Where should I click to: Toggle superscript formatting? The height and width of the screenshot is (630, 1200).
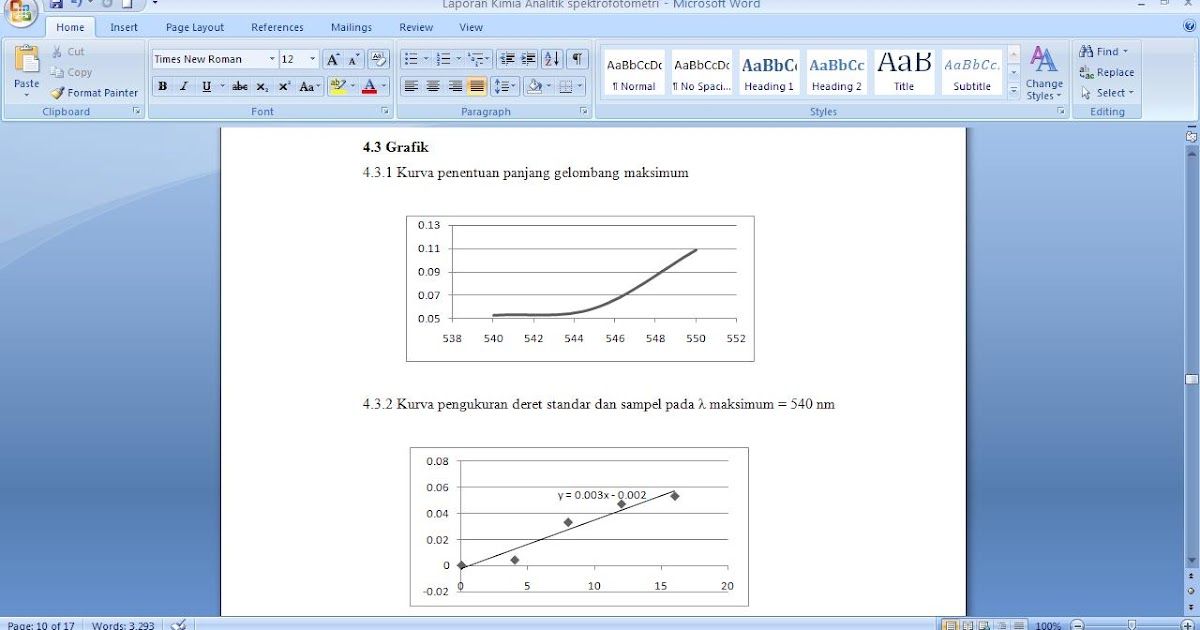284,87
